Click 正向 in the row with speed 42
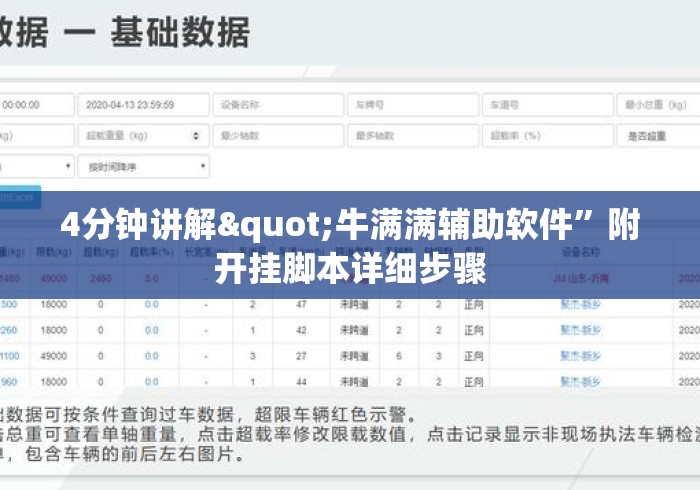The width and height of the screenshot is (700, 490). [474, 330]
